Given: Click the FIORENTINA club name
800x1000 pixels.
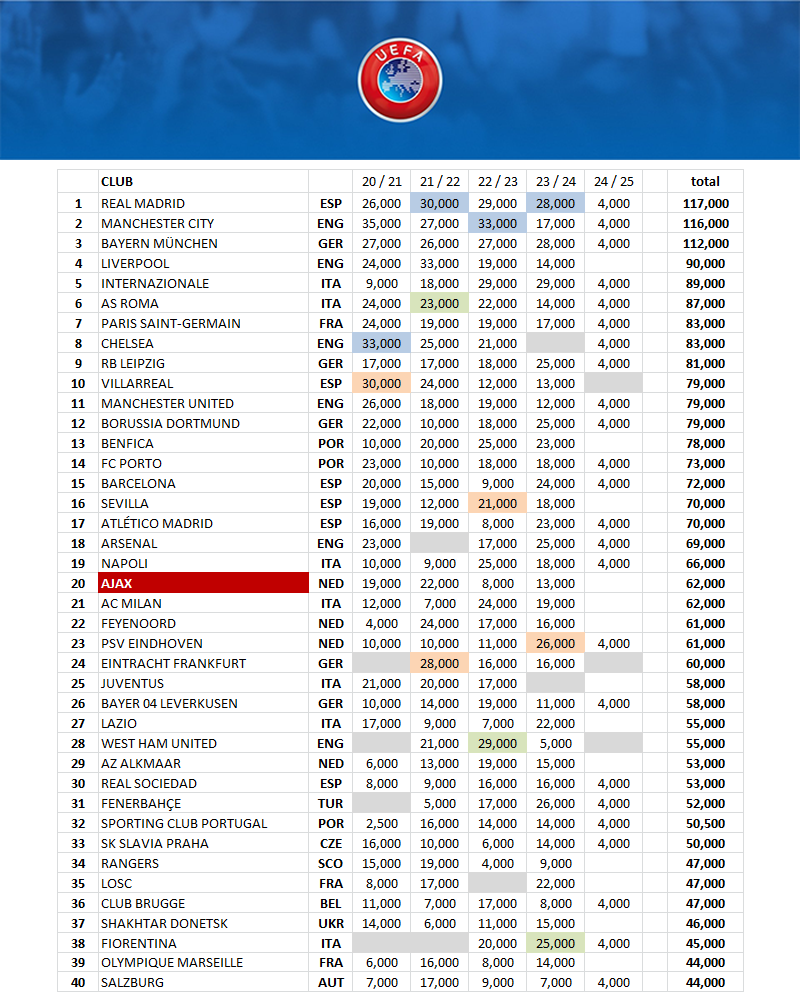Looking at the screenshot, I should 138,944.
